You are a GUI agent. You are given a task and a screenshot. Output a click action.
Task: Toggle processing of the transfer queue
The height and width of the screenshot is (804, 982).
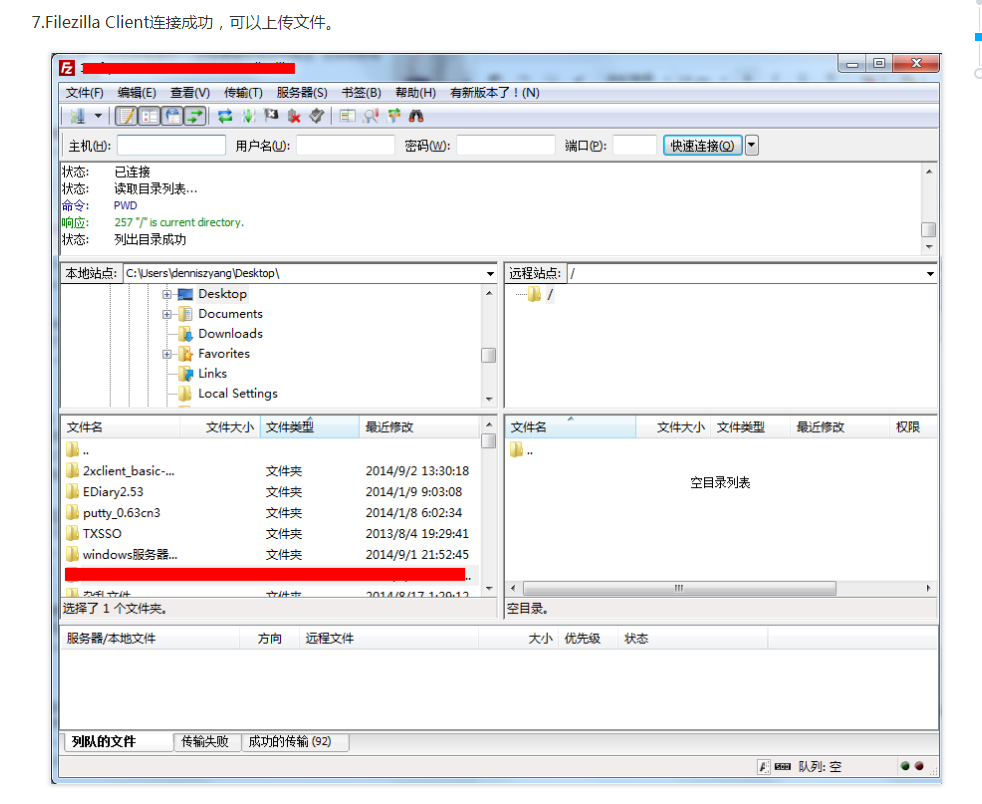click(249, 116)
